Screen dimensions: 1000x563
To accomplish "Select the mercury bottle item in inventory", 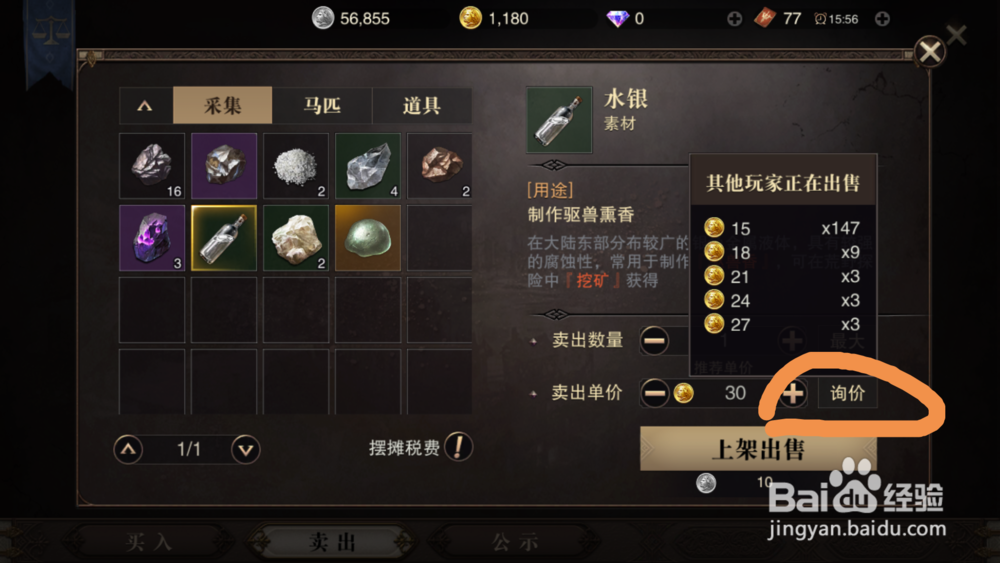I will pyautogui.click(x=224, y=238).
